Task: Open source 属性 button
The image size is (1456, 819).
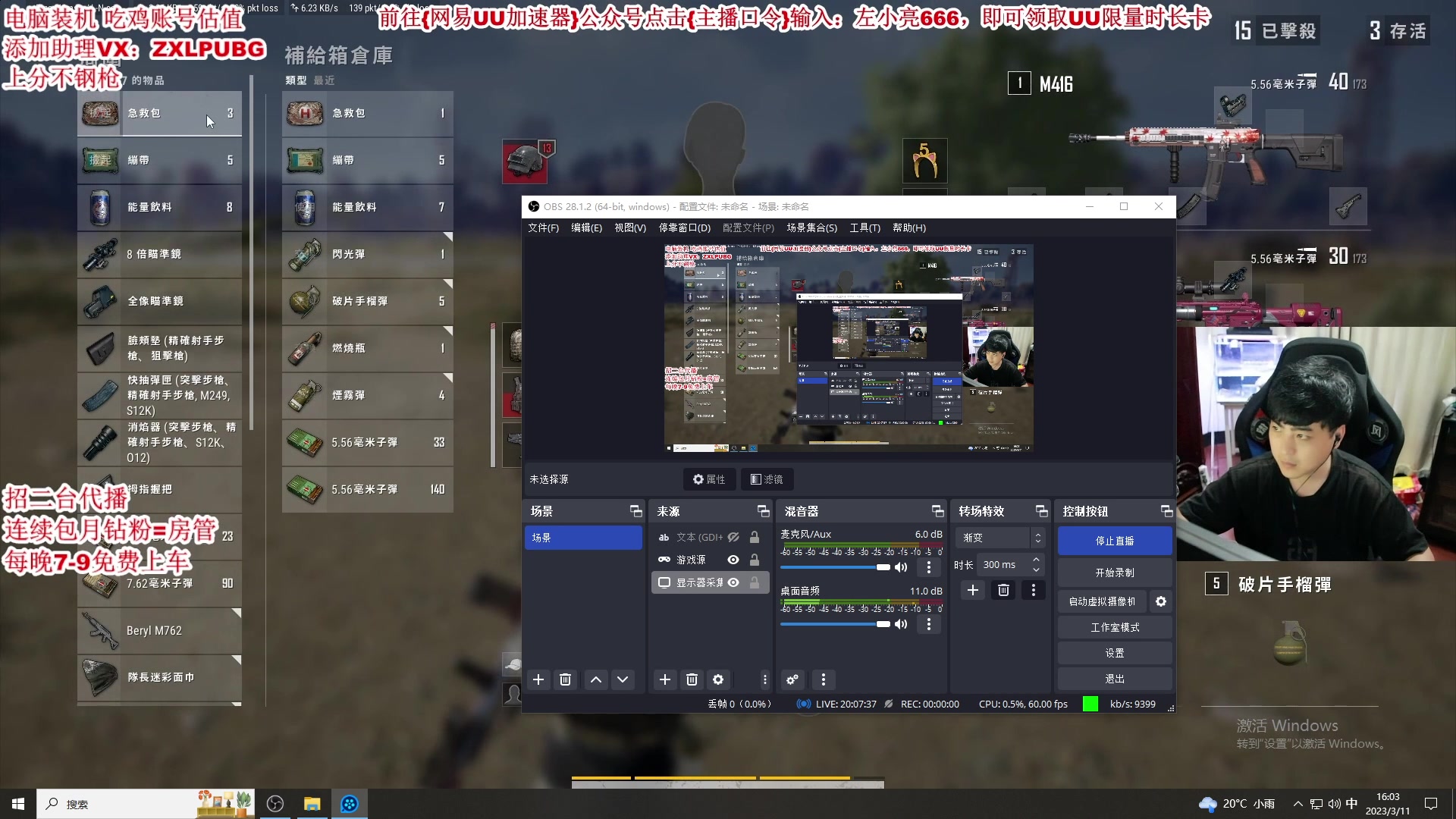Action: (709, 479)
